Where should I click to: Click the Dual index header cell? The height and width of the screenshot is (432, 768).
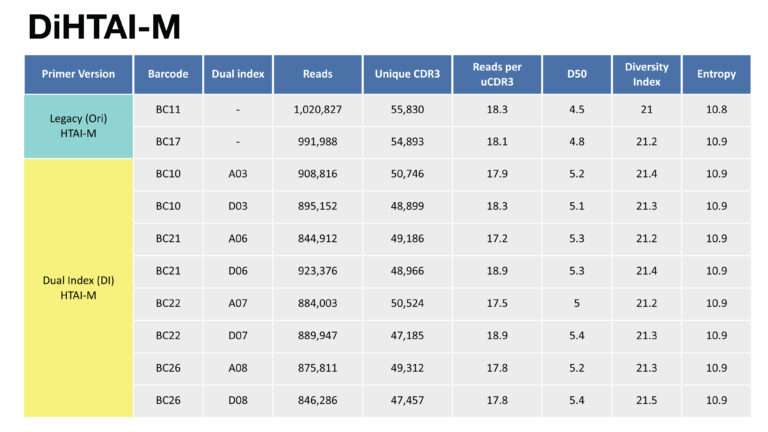click(238, 74)
